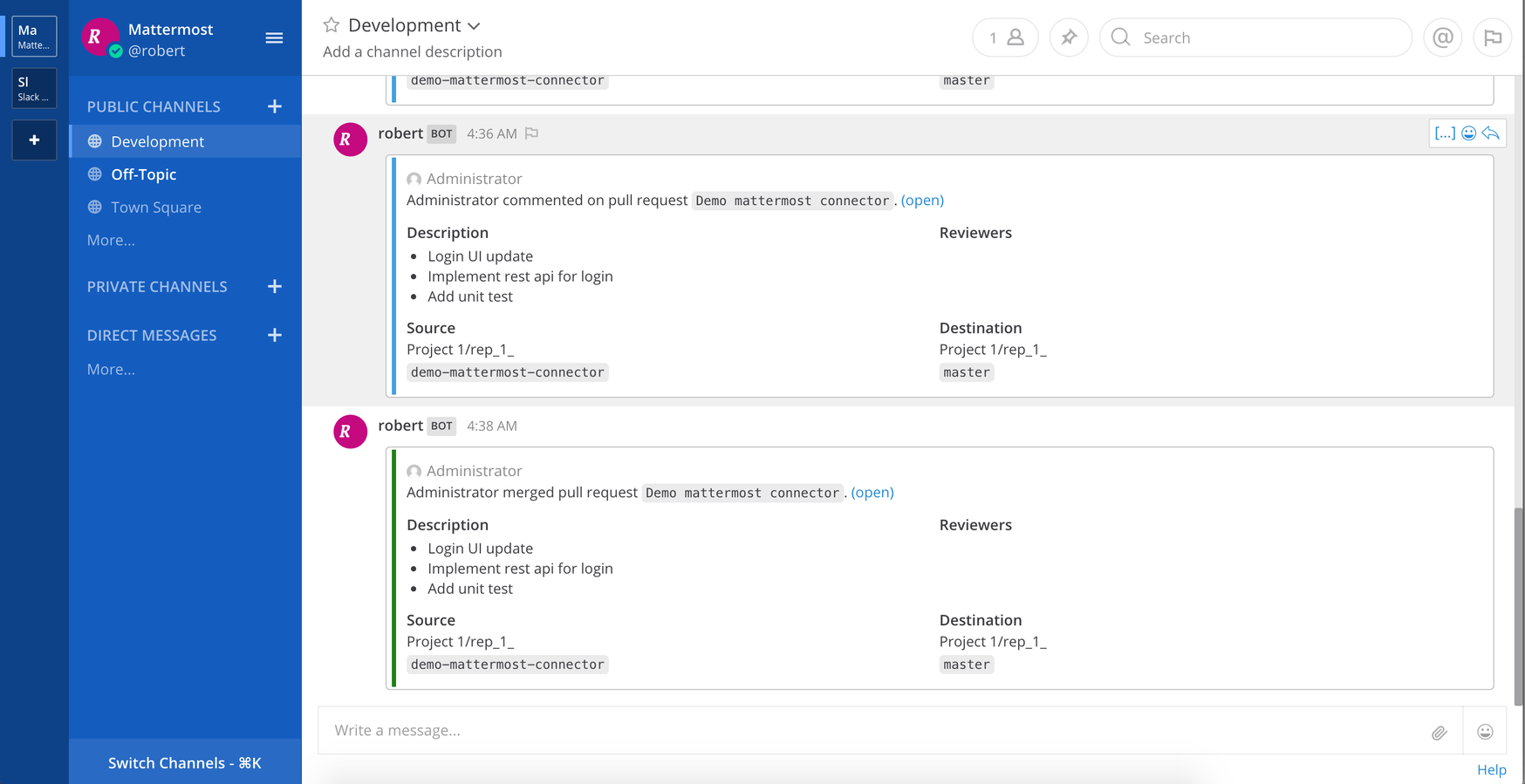Open the Off-Topic channel

tap(186, 174)
